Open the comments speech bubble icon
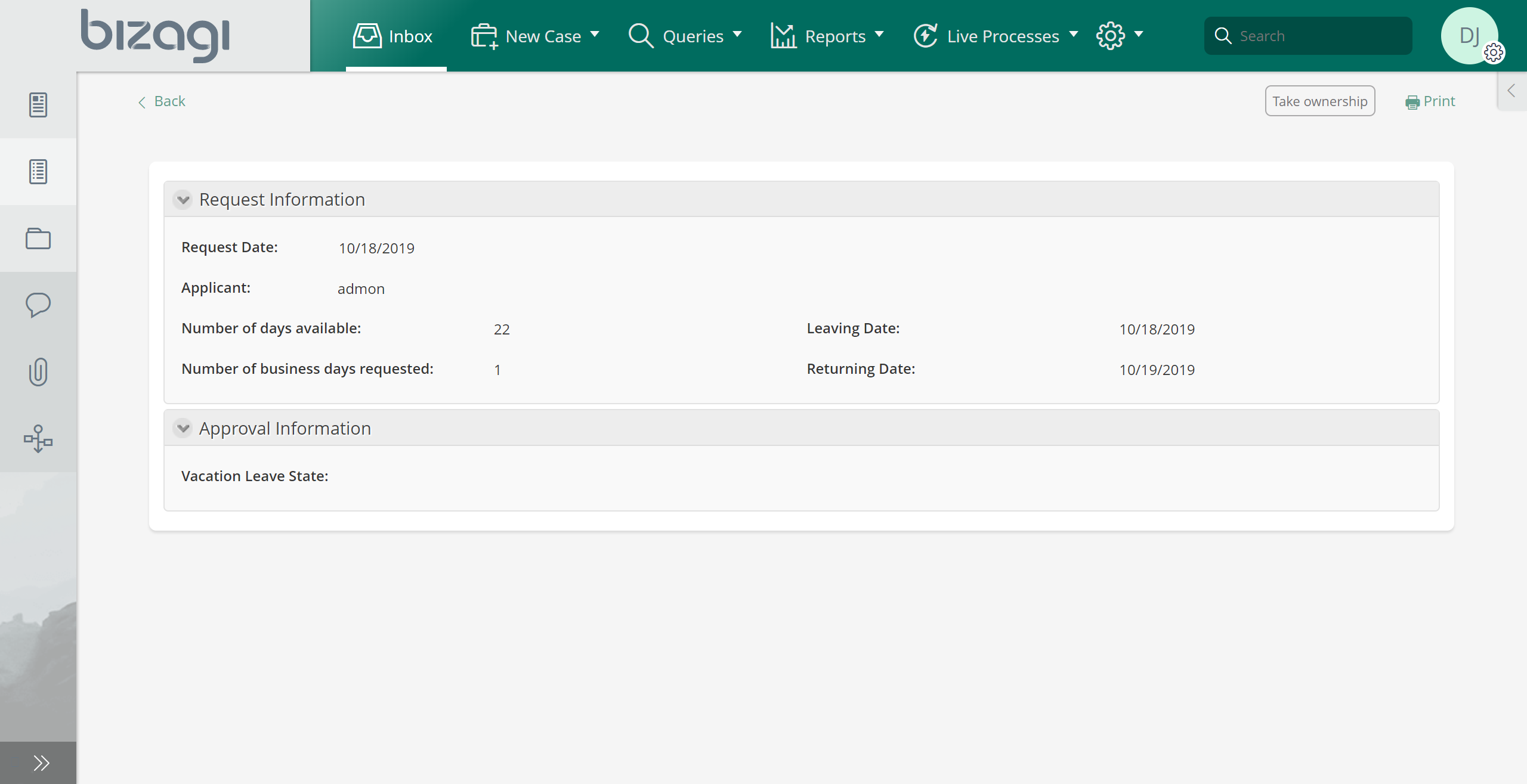 [x=38, y=305]
